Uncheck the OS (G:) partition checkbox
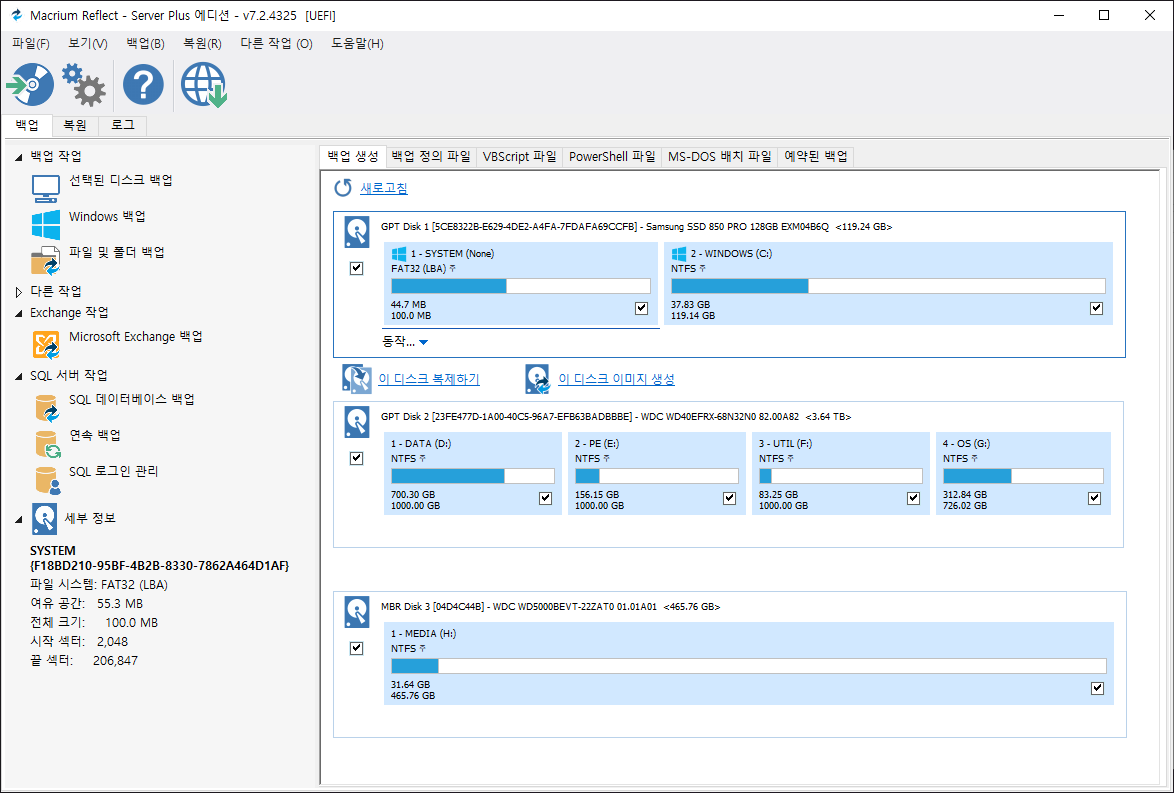 click(1095, 498)
